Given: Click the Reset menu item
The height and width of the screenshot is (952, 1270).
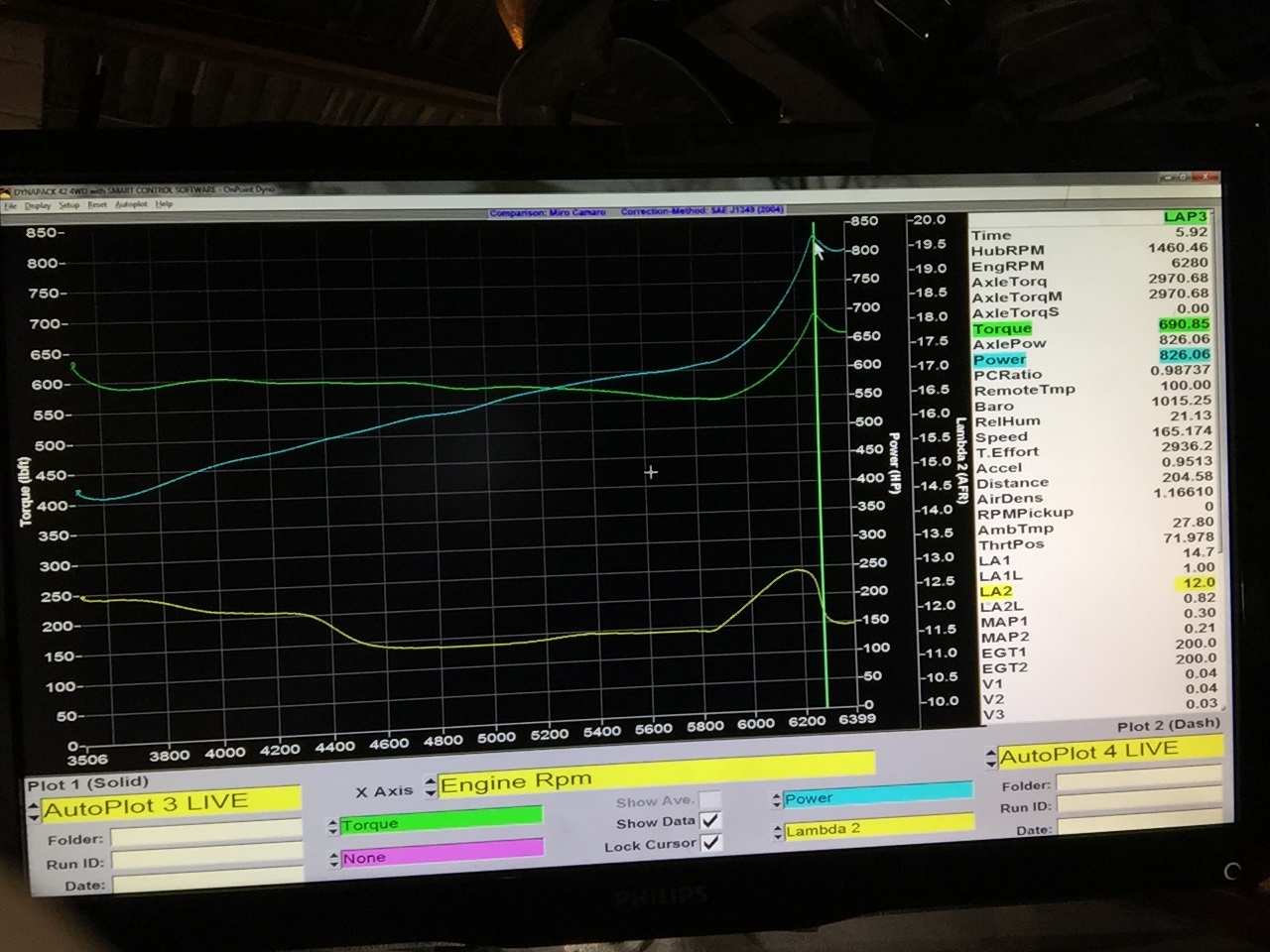Looking at the screenshot, I should tap(97, 204).
